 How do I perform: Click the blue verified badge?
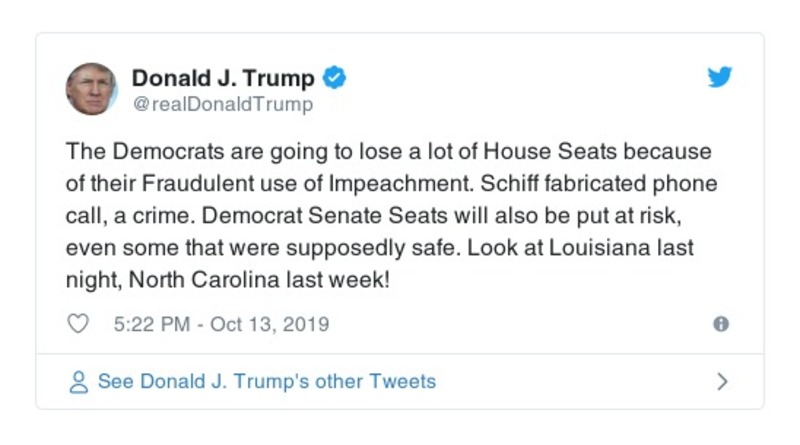pos(336,78)
